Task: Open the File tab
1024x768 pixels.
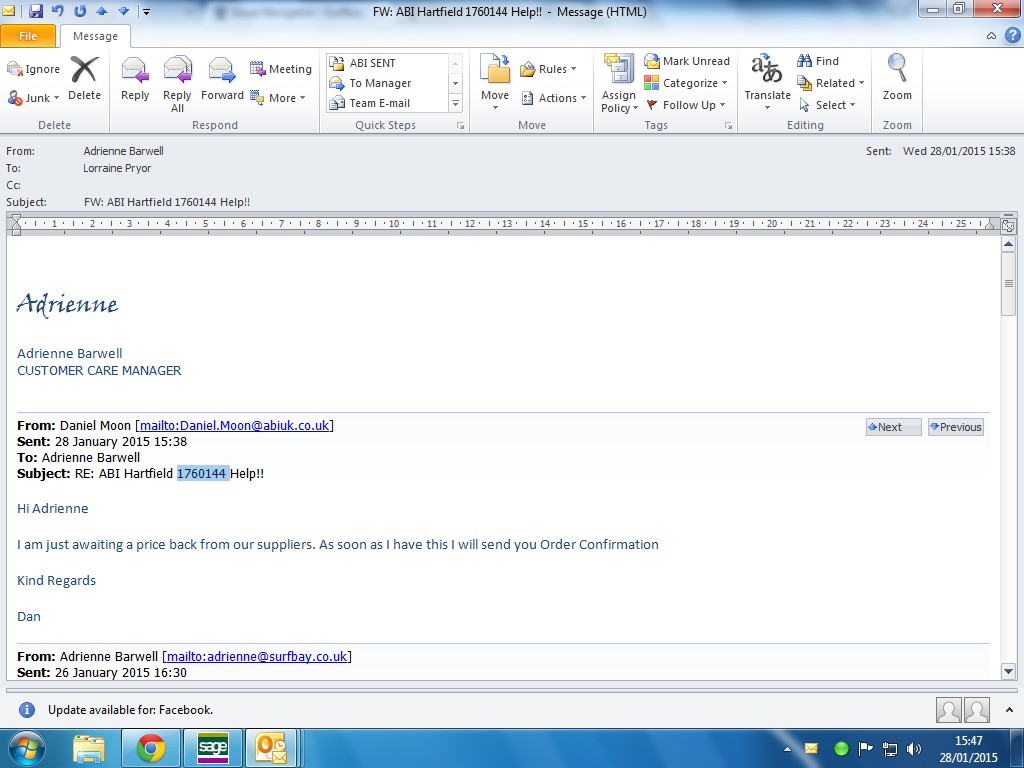Action: [28, 36]
